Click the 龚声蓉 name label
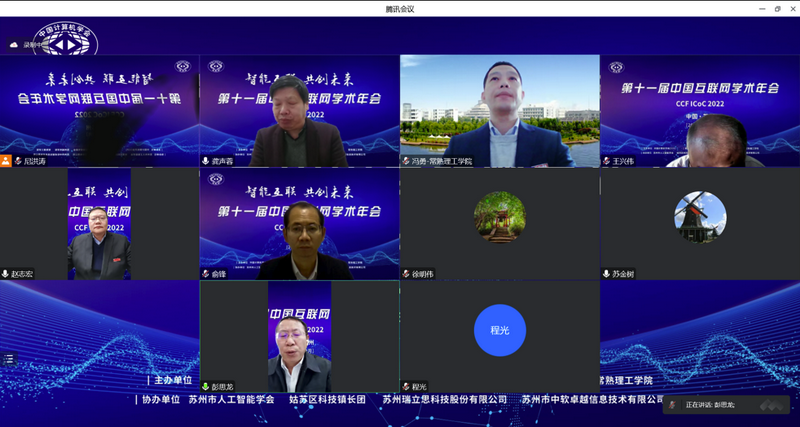The width and height of the screenshot is (800, 427). click(222, 161)
